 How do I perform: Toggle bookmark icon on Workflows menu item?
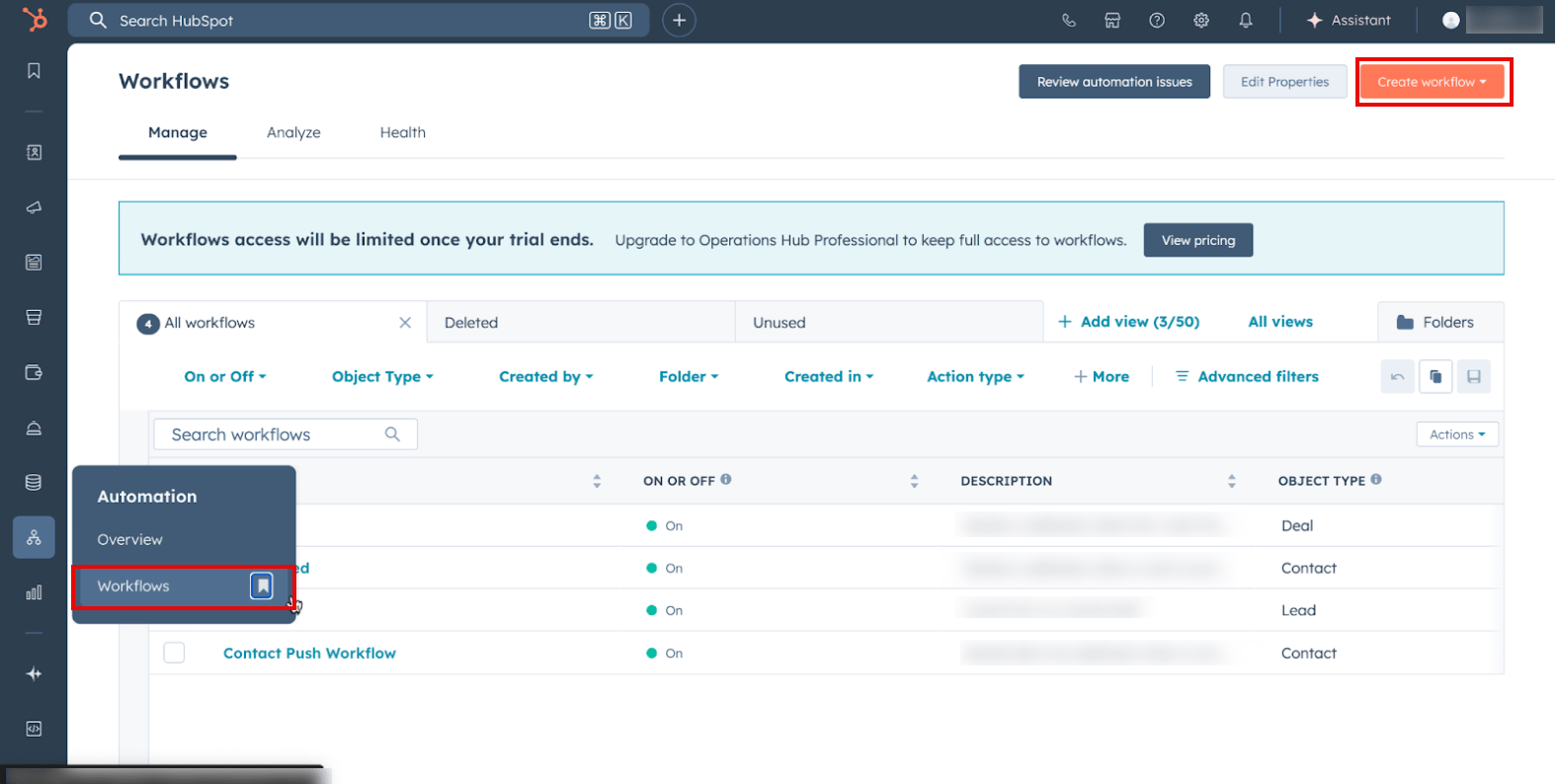point(262,586)
